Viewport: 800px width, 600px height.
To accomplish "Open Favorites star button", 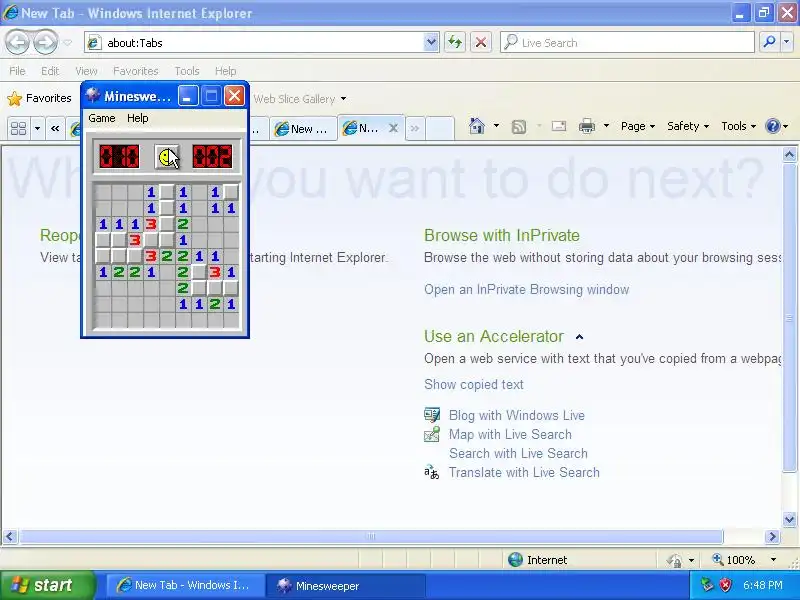I will [x=39, y=98].
